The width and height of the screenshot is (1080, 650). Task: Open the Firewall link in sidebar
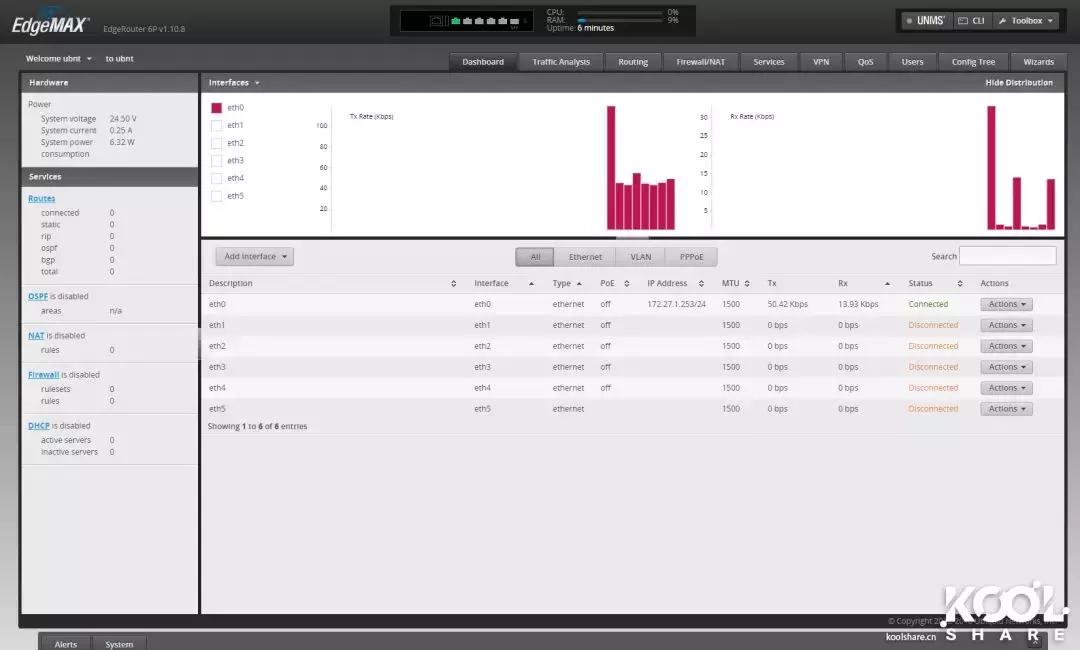(43, 375)
